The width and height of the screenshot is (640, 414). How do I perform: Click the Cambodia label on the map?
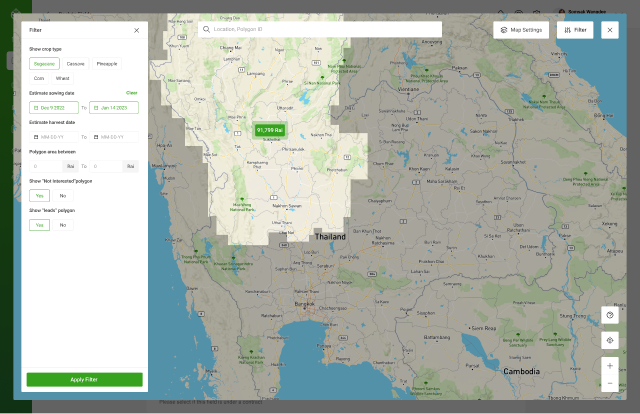click(521, 372)
